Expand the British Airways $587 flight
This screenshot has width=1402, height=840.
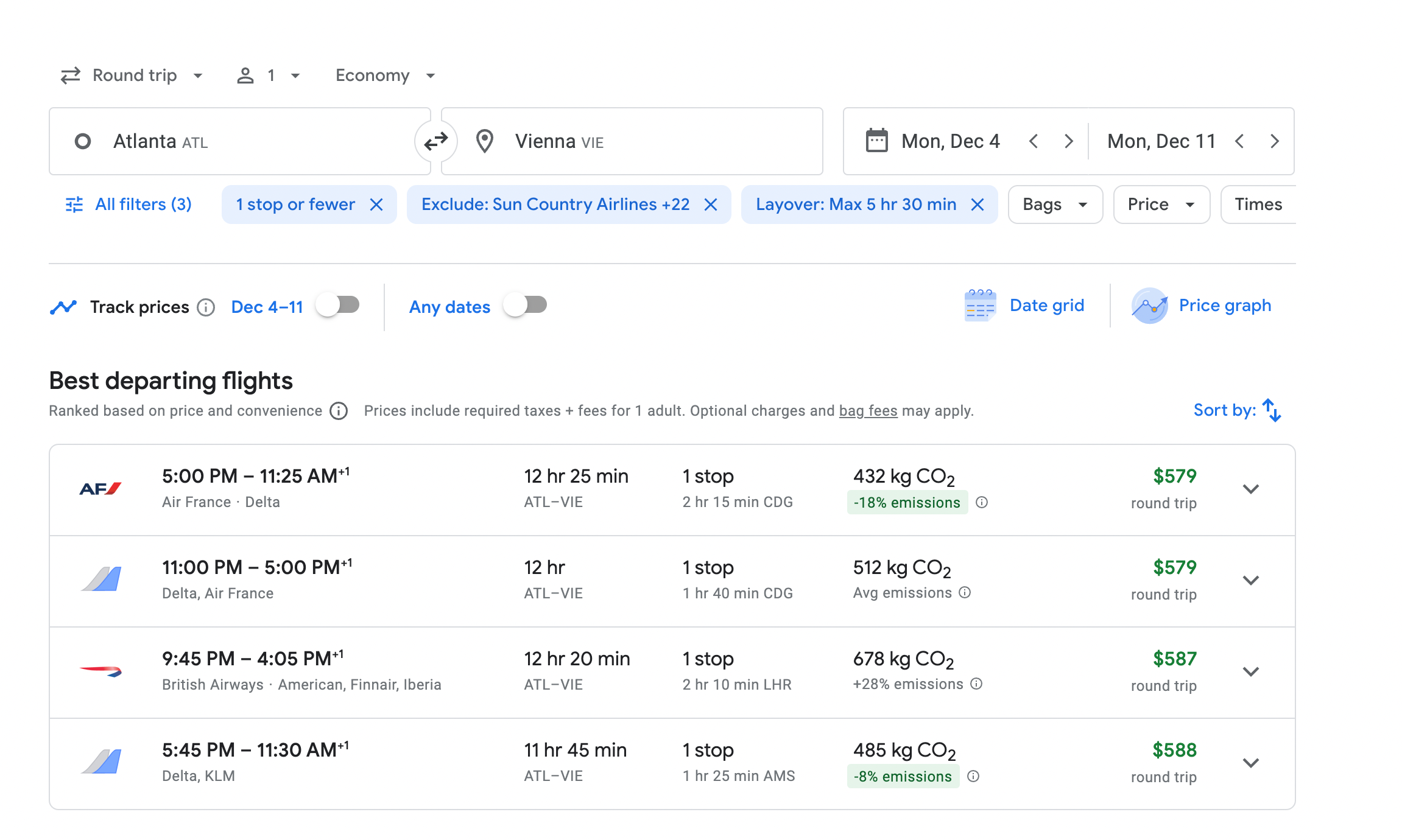1250,672
